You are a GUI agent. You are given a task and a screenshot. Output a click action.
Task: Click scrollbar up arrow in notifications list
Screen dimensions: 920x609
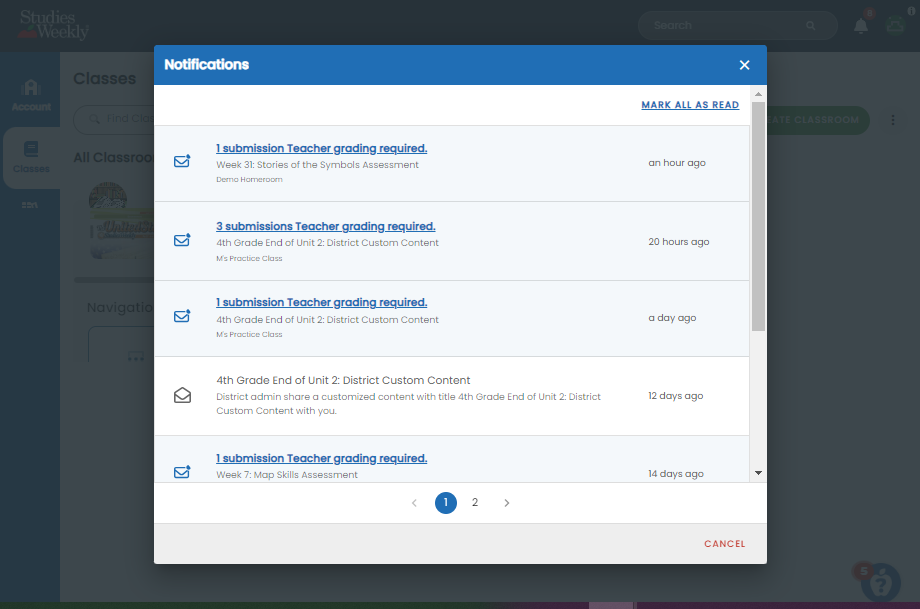pos(758,94)
